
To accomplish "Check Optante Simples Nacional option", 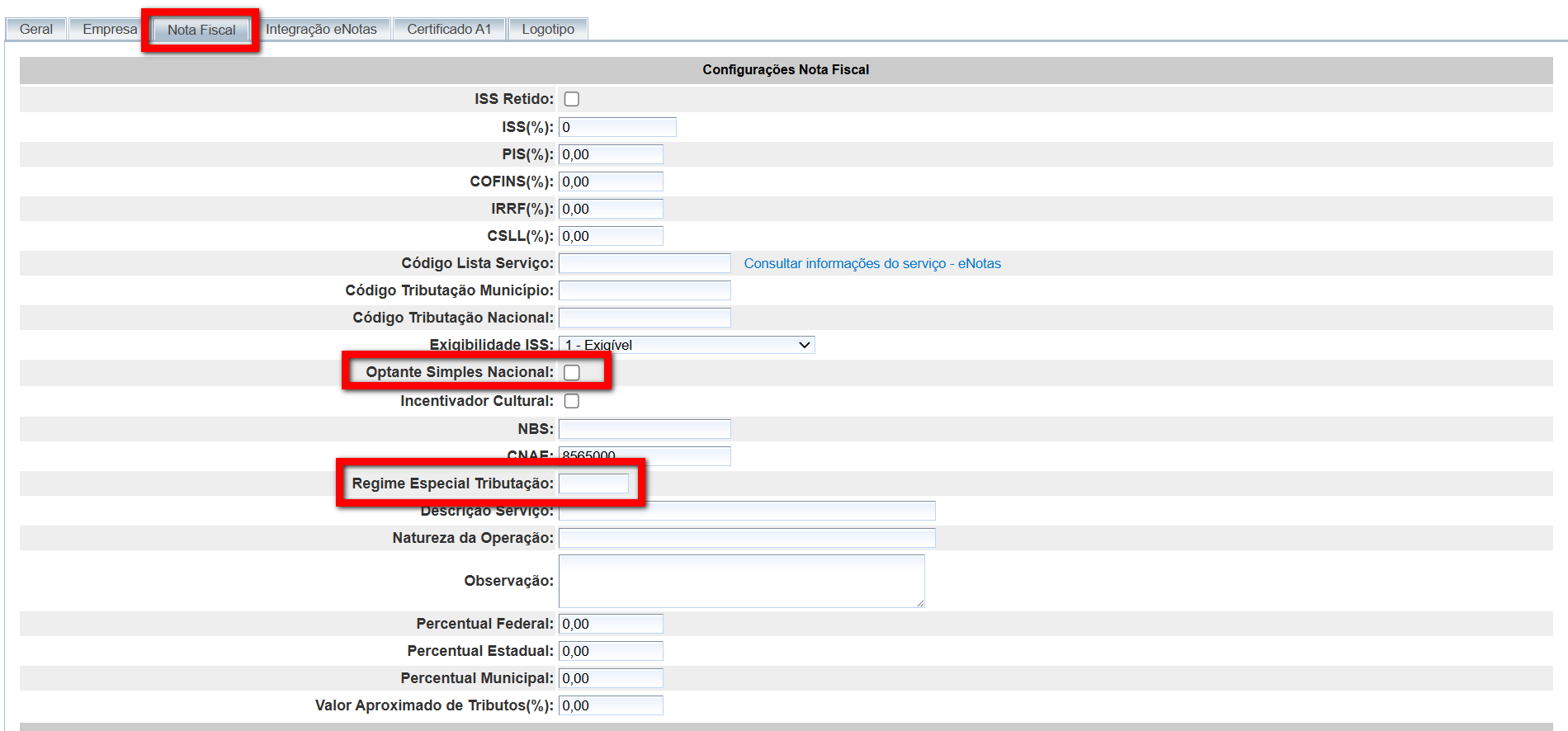I will point(571,372).
